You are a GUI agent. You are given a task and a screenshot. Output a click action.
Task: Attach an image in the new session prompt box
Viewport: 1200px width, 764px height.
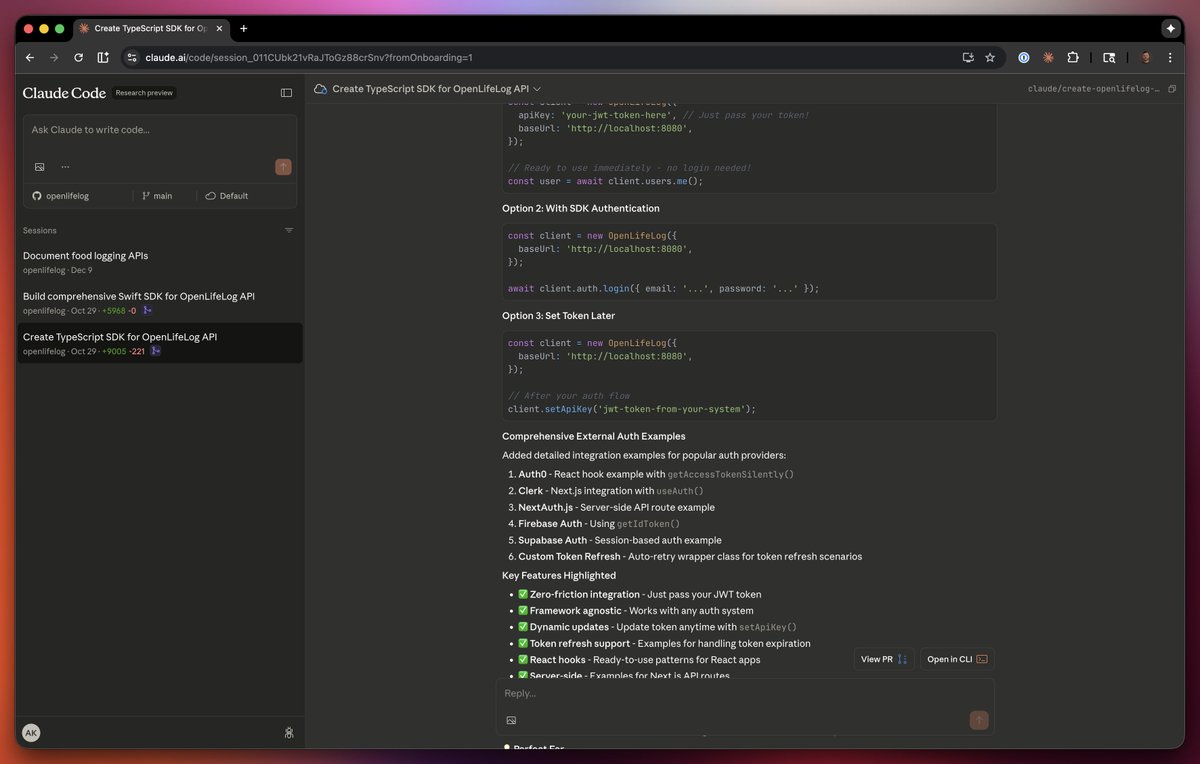tap(39, 167)
